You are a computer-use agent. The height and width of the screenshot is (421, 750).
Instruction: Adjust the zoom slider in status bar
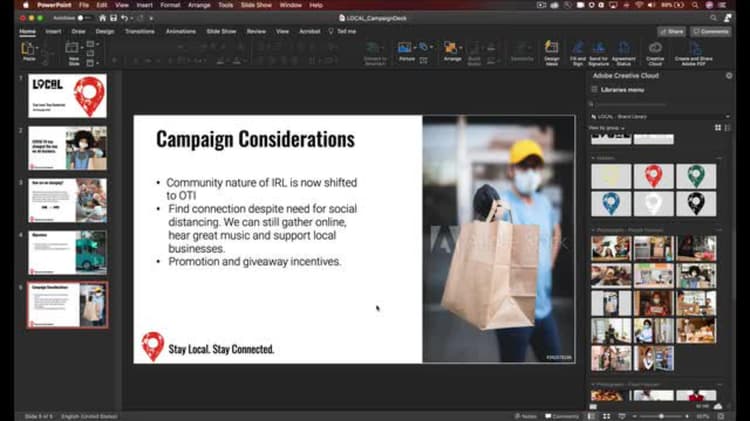click(662, 416)
